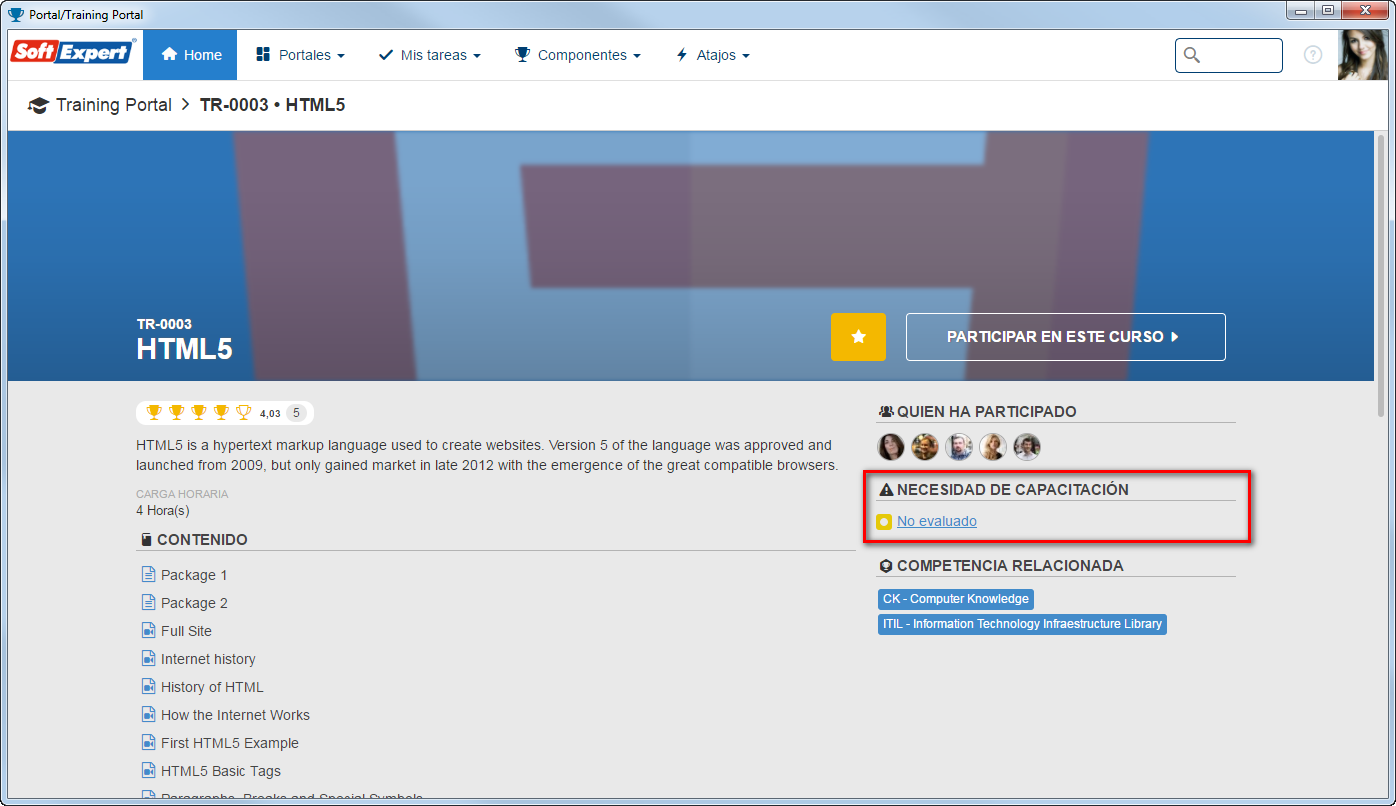Click the HTML5 course title in banner

coord(184,349)
